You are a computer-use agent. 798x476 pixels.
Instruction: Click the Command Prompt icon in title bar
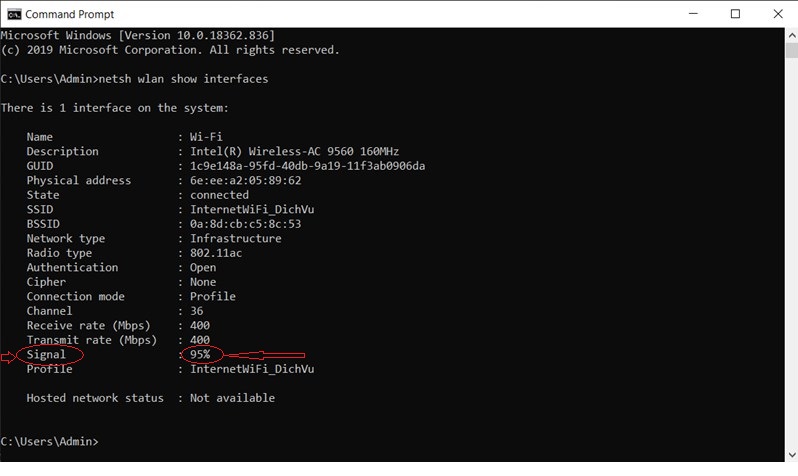coord(14,14)
